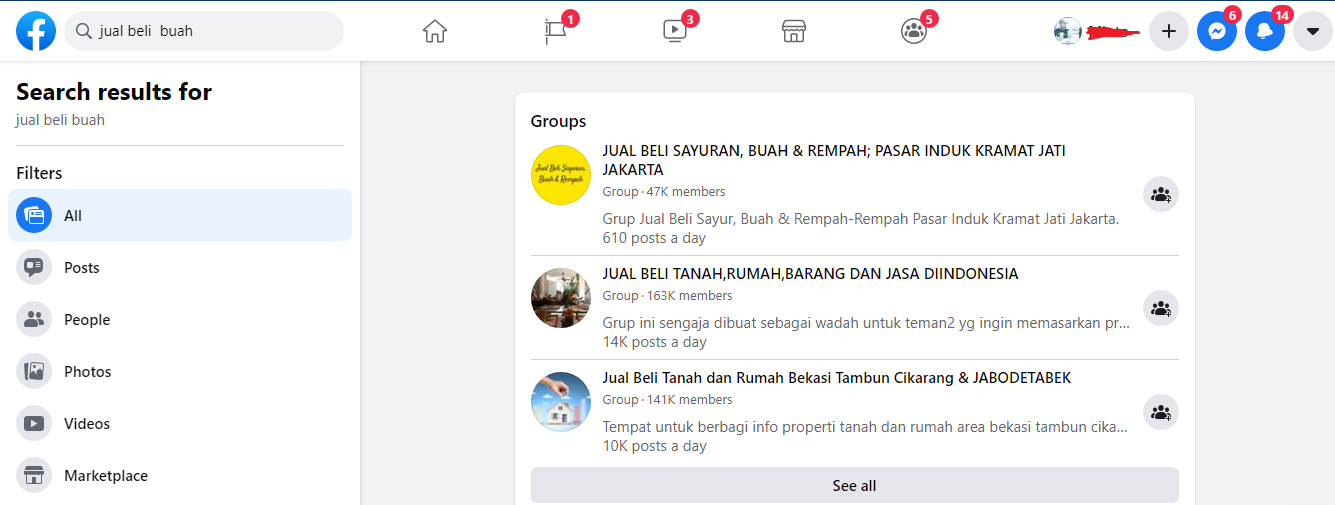Open Messenger chats
The width and height of the screenshot is (1335, 505).
tap(1217, 31)
